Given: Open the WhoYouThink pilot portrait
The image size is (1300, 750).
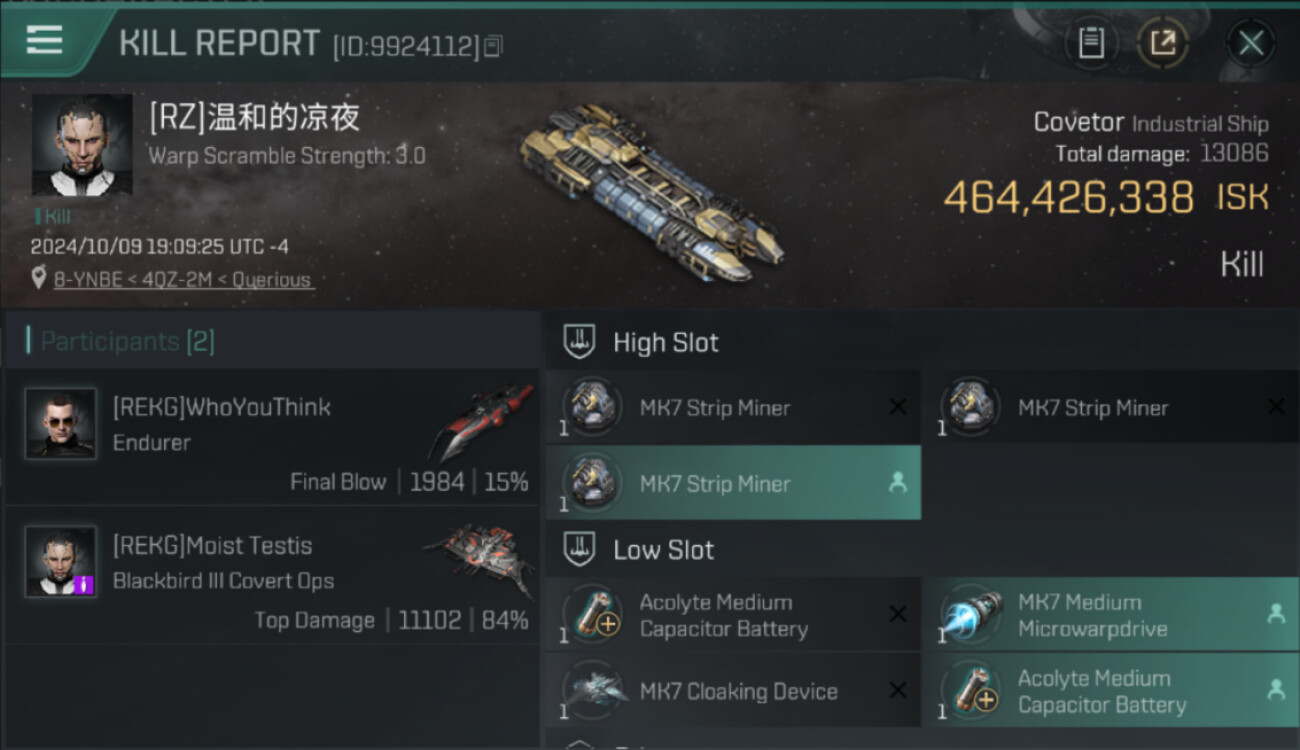Looking at the screenshot, I should point(60,423).
